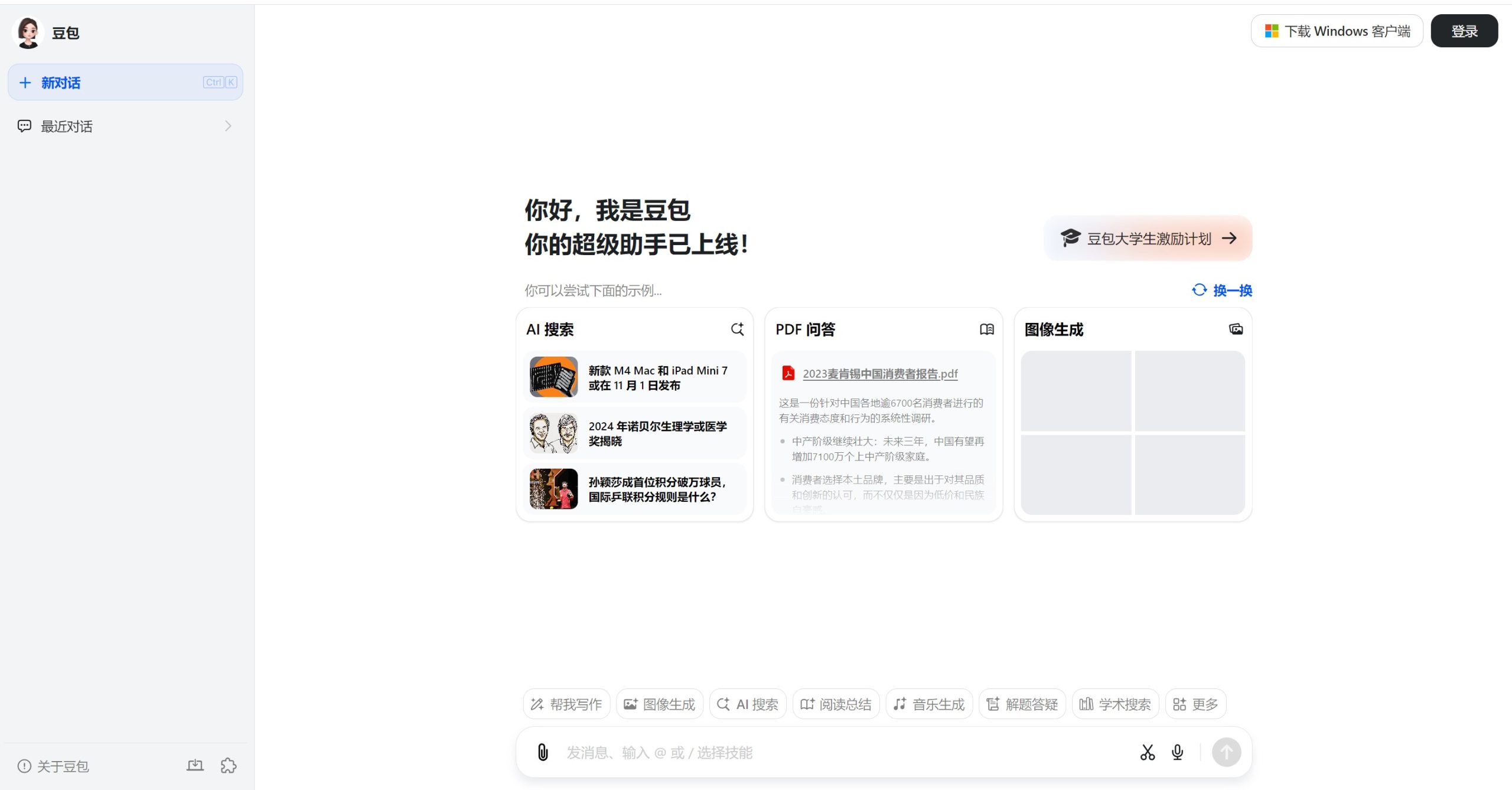Screen dimensions: 1512x790
Task: Activate voice input with the microphone icon
Action: [1177, 752]
